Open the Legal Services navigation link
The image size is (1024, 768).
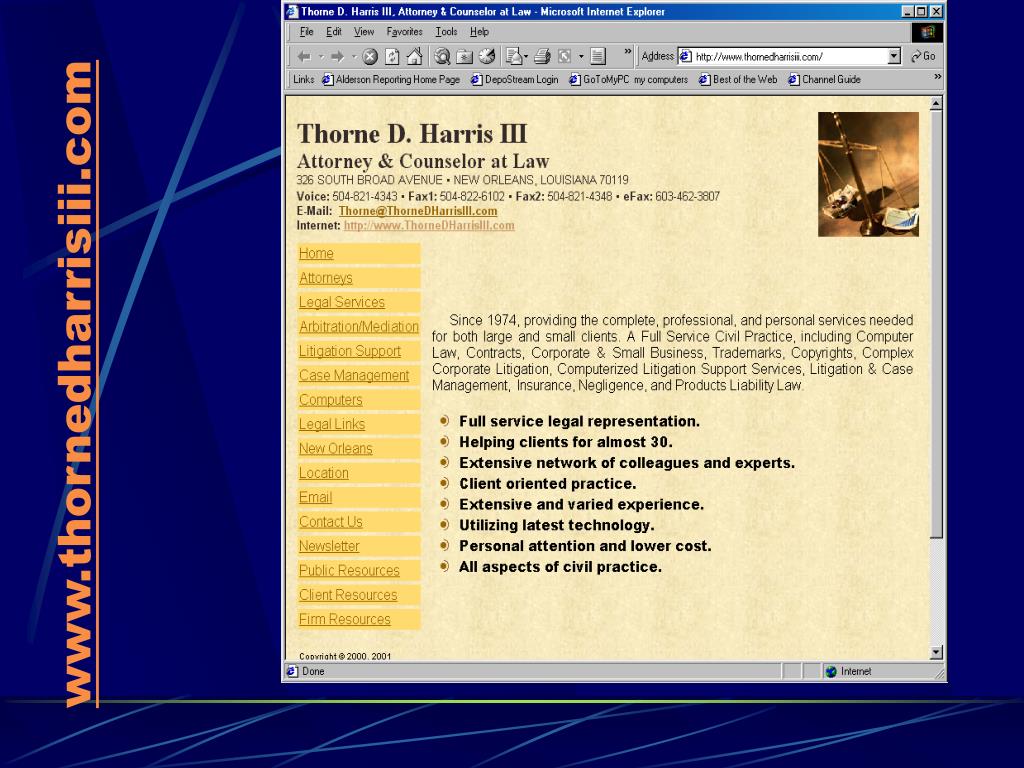click(342, 302)
